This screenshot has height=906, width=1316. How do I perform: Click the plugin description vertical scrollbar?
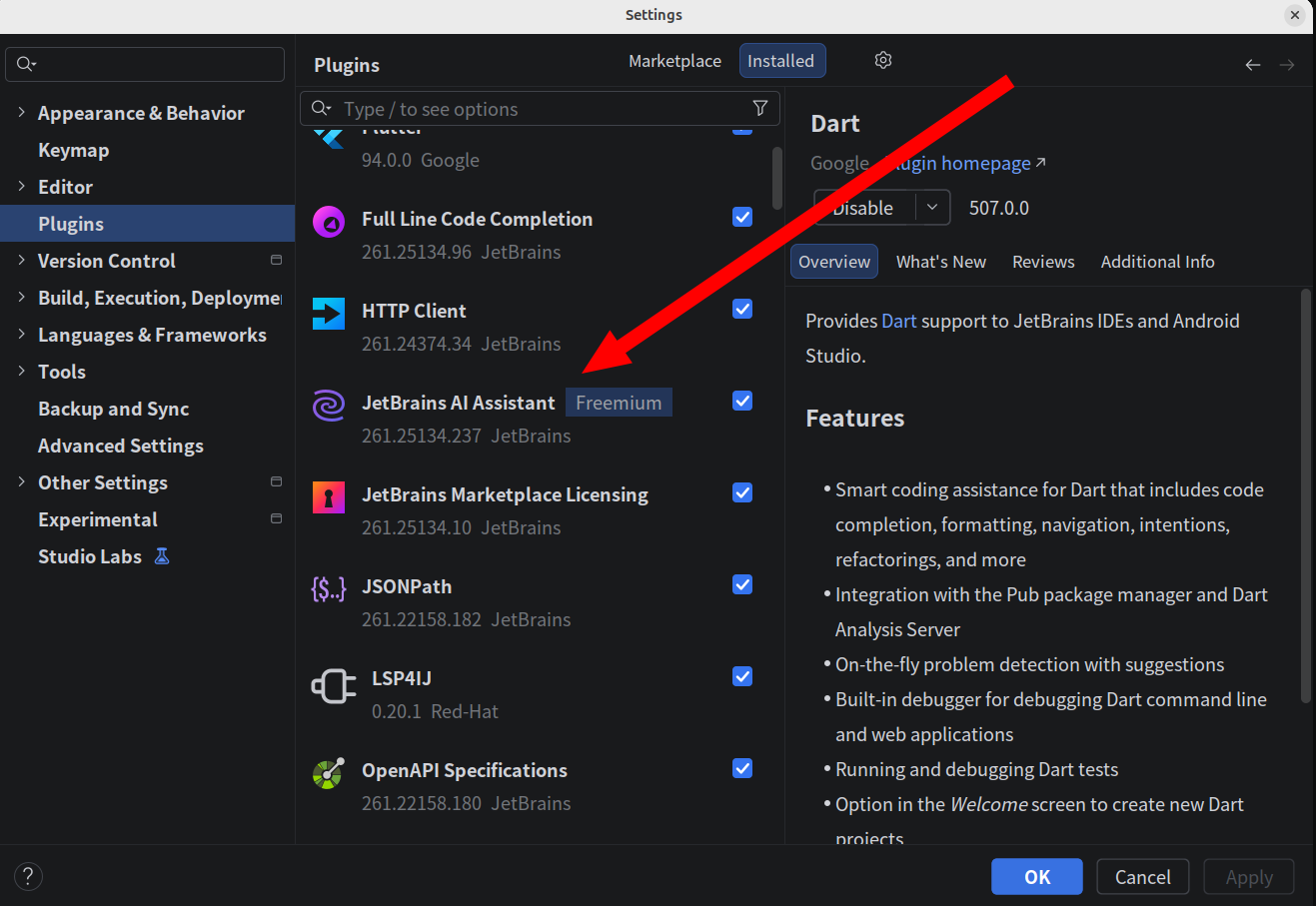pos(1305,496)
